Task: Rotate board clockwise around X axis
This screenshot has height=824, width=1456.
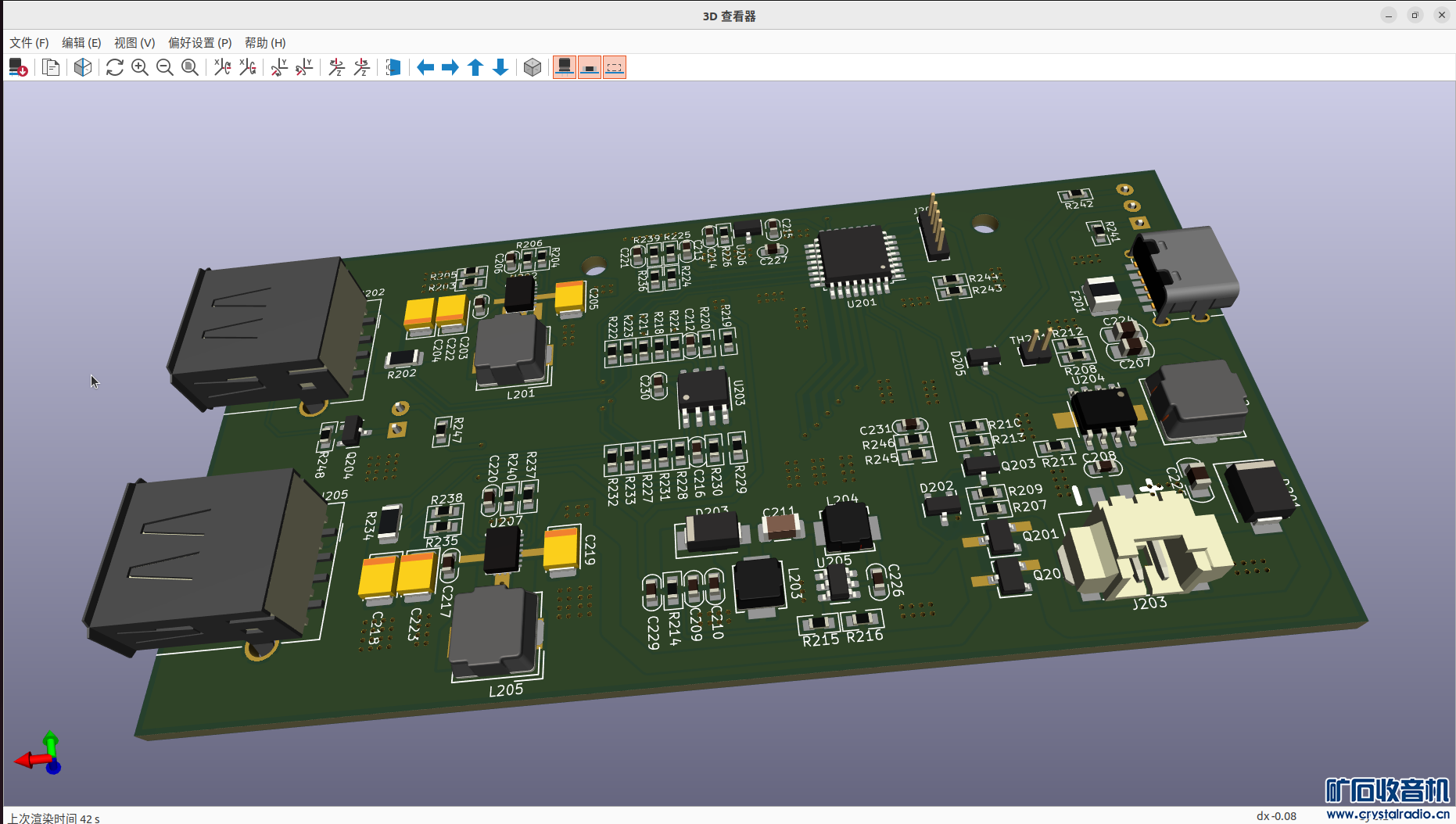Action: pyautogui.click(x=223, y=67)
